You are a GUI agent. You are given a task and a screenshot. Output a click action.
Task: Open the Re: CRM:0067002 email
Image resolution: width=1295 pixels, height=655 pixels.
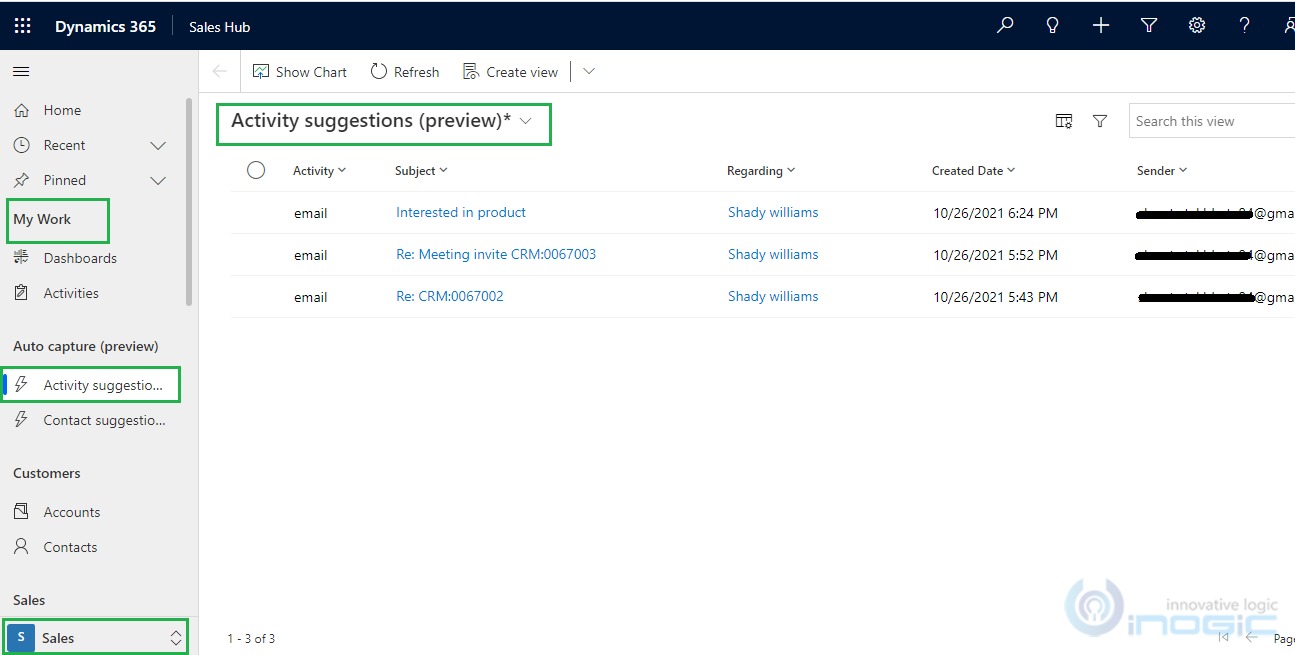(x=450, y=296)
